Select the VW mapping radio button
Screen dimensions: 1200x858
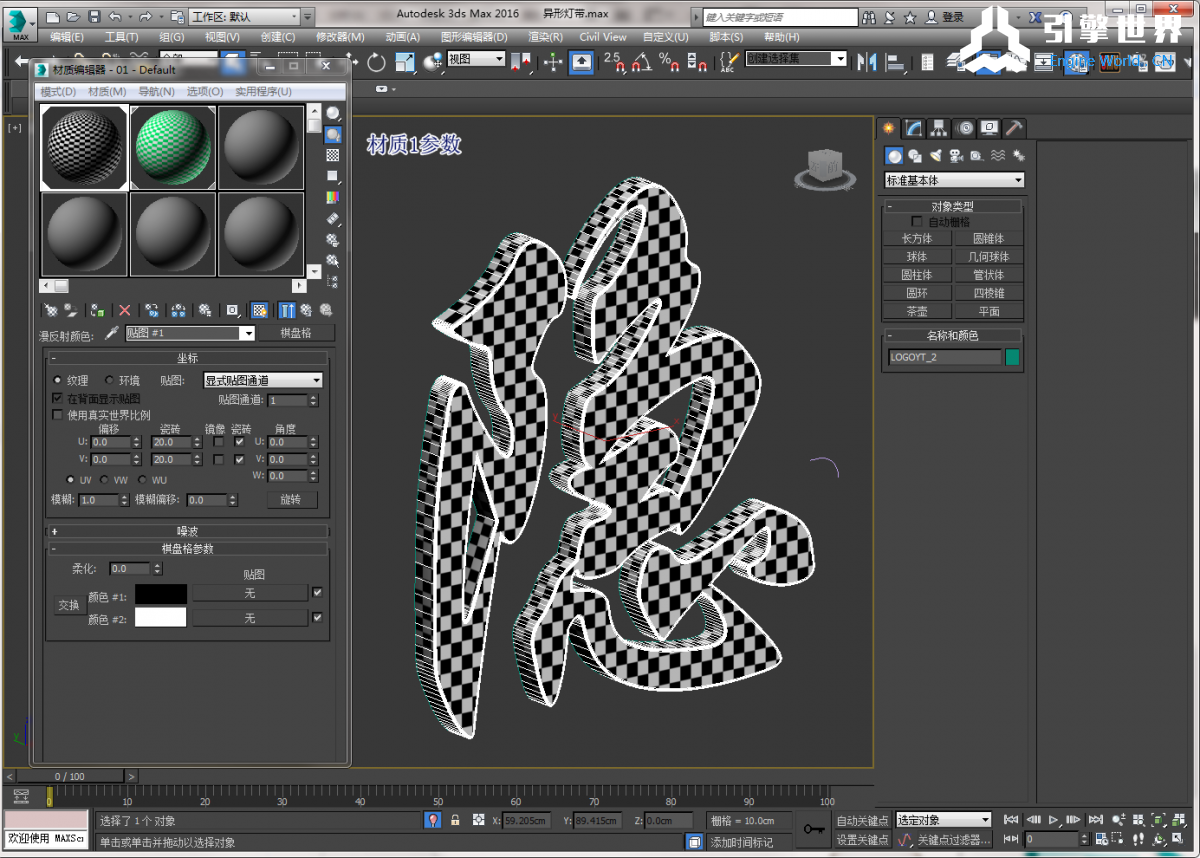(x=105, y=480)
